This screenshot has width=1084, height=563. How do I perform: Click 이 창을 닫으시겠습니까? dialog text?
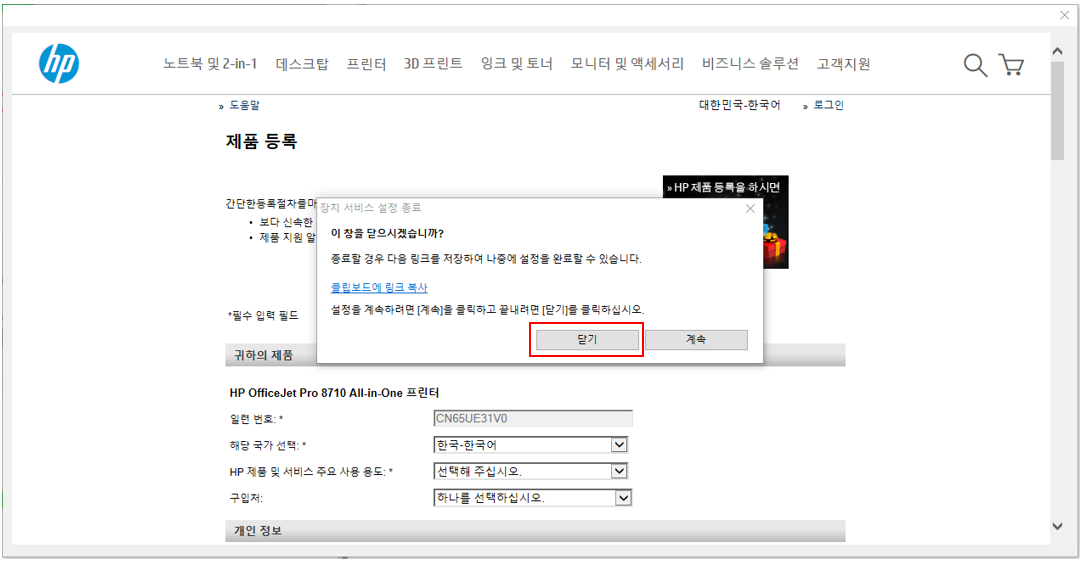tap(387, 233)
